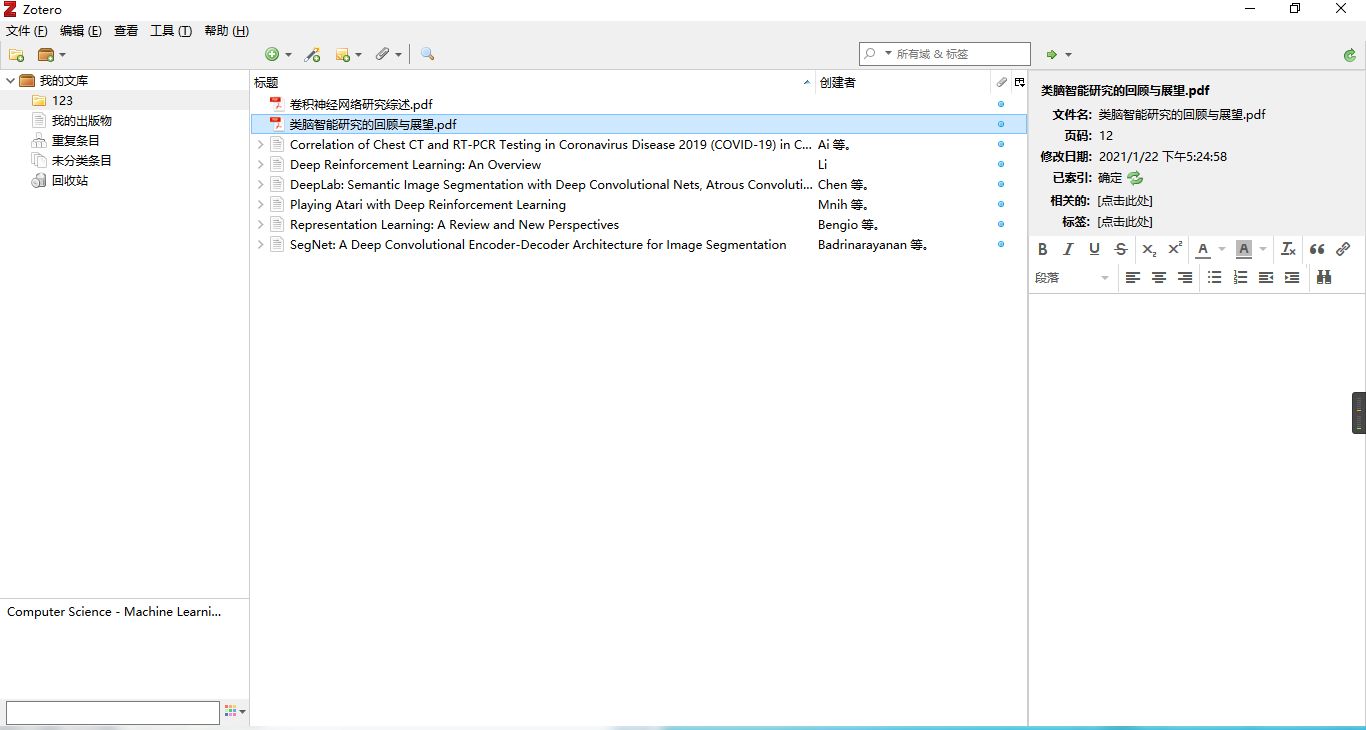
Task: Click the tag filter input box
Action: (113, 712)
